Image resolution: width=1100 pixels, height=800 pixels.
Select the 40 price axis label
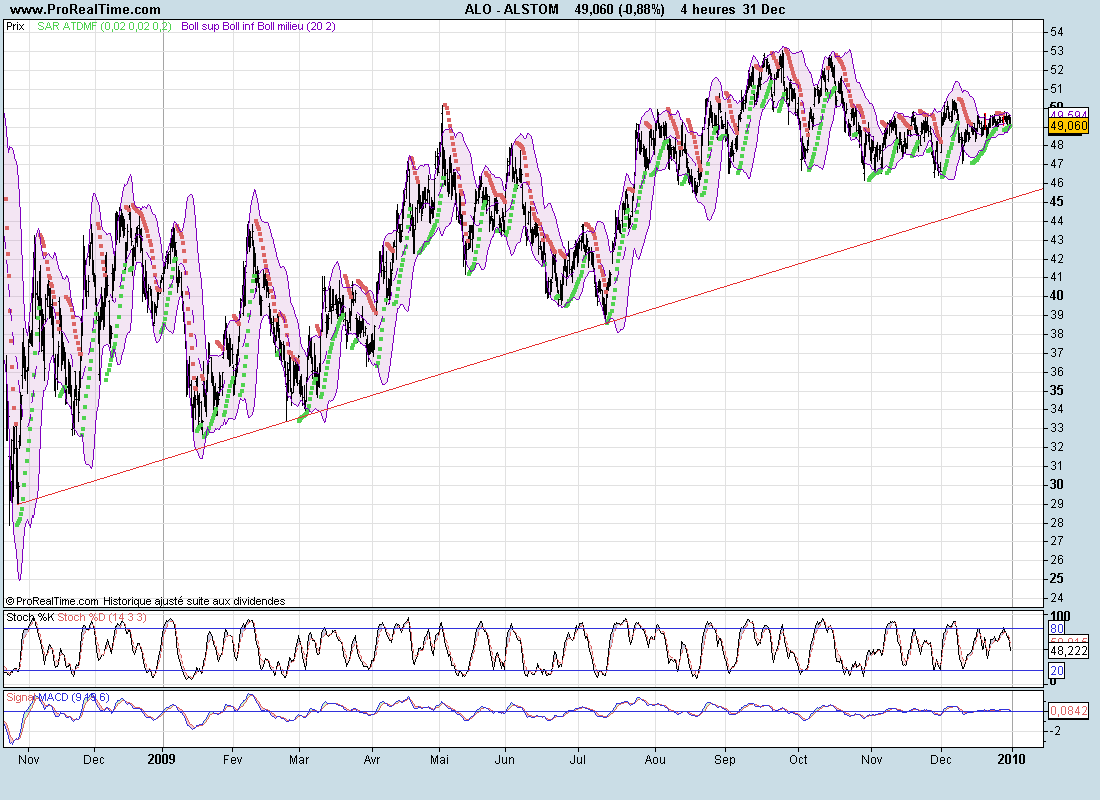[1057, 296]
